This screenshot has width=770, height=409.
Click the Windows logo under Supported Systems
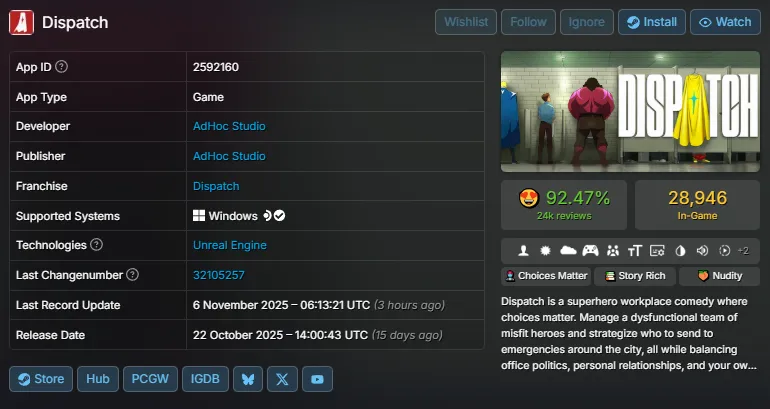199,216
